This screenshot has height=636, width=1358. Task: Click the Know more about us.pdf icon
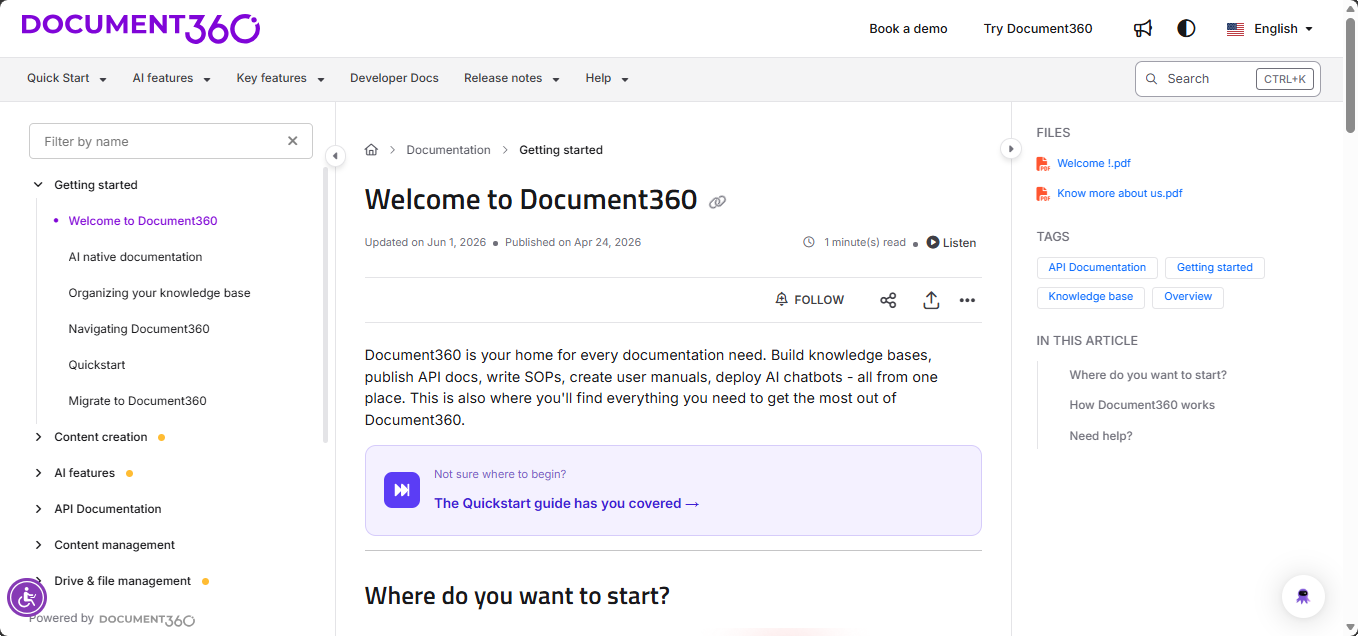pos(1043,194)
